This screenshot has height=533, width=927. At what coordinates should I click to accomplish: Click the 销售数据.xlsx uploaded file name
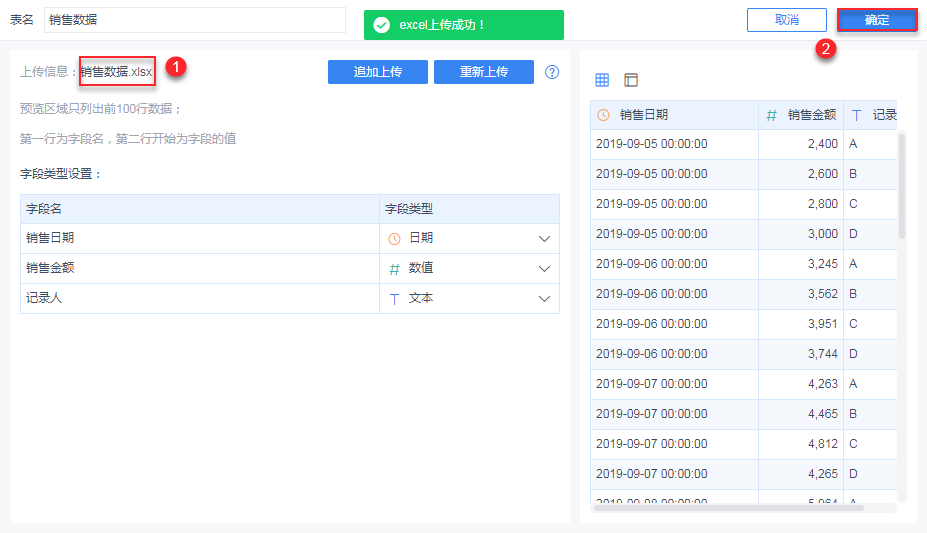[x=117, y=72]
